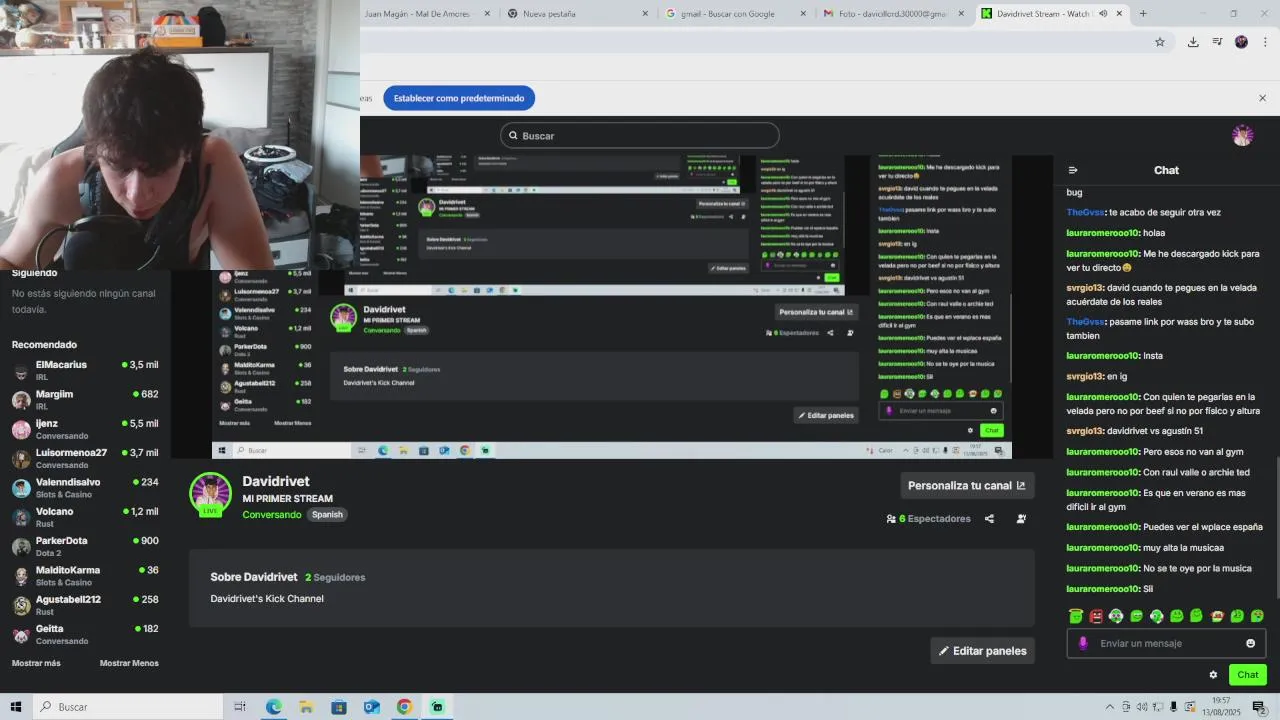1280x720 pixels.
Task: Switch to the Nueva pestaña tab
Action: tap(577, 14)
